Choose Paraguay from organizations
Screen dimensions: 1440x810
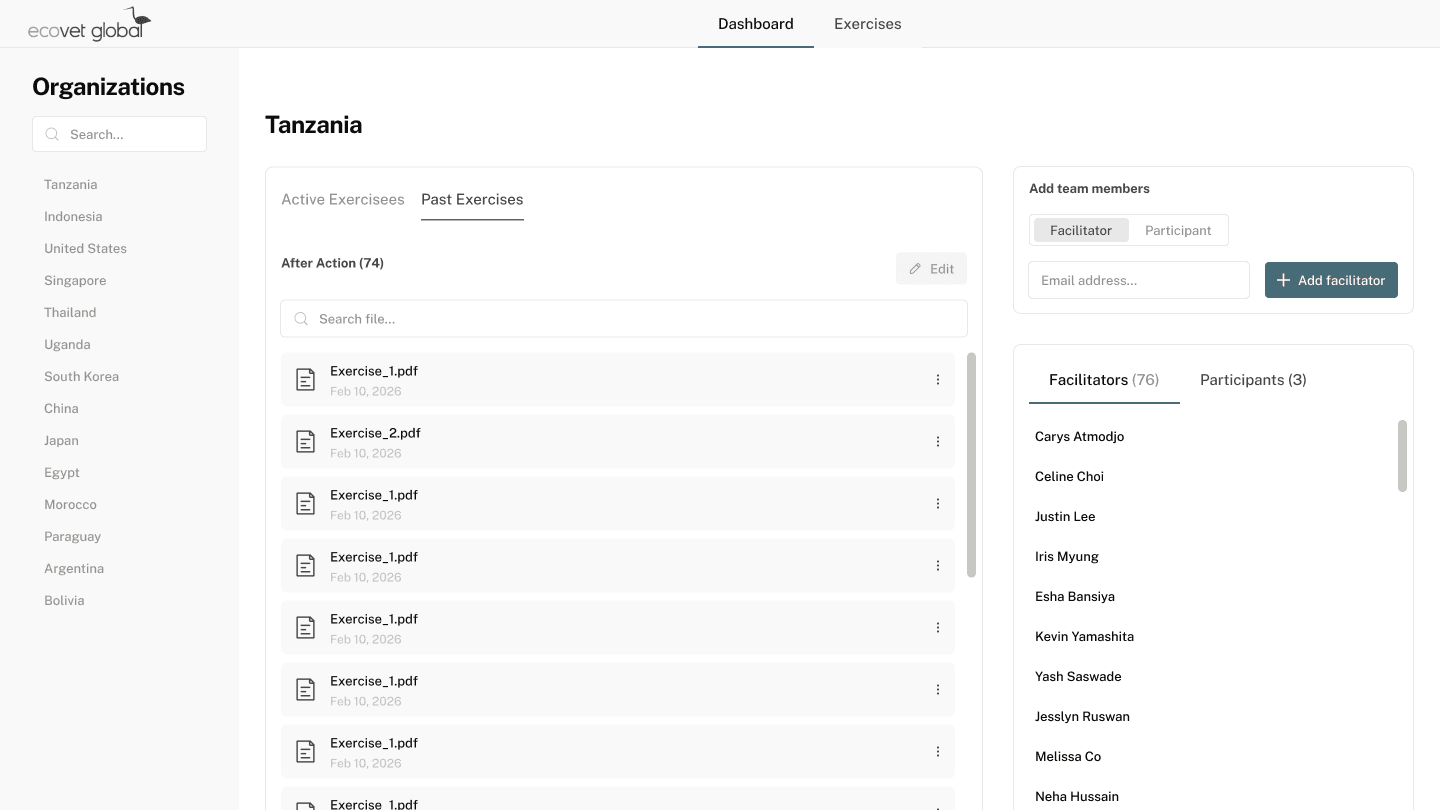click(x=72, y=537)
